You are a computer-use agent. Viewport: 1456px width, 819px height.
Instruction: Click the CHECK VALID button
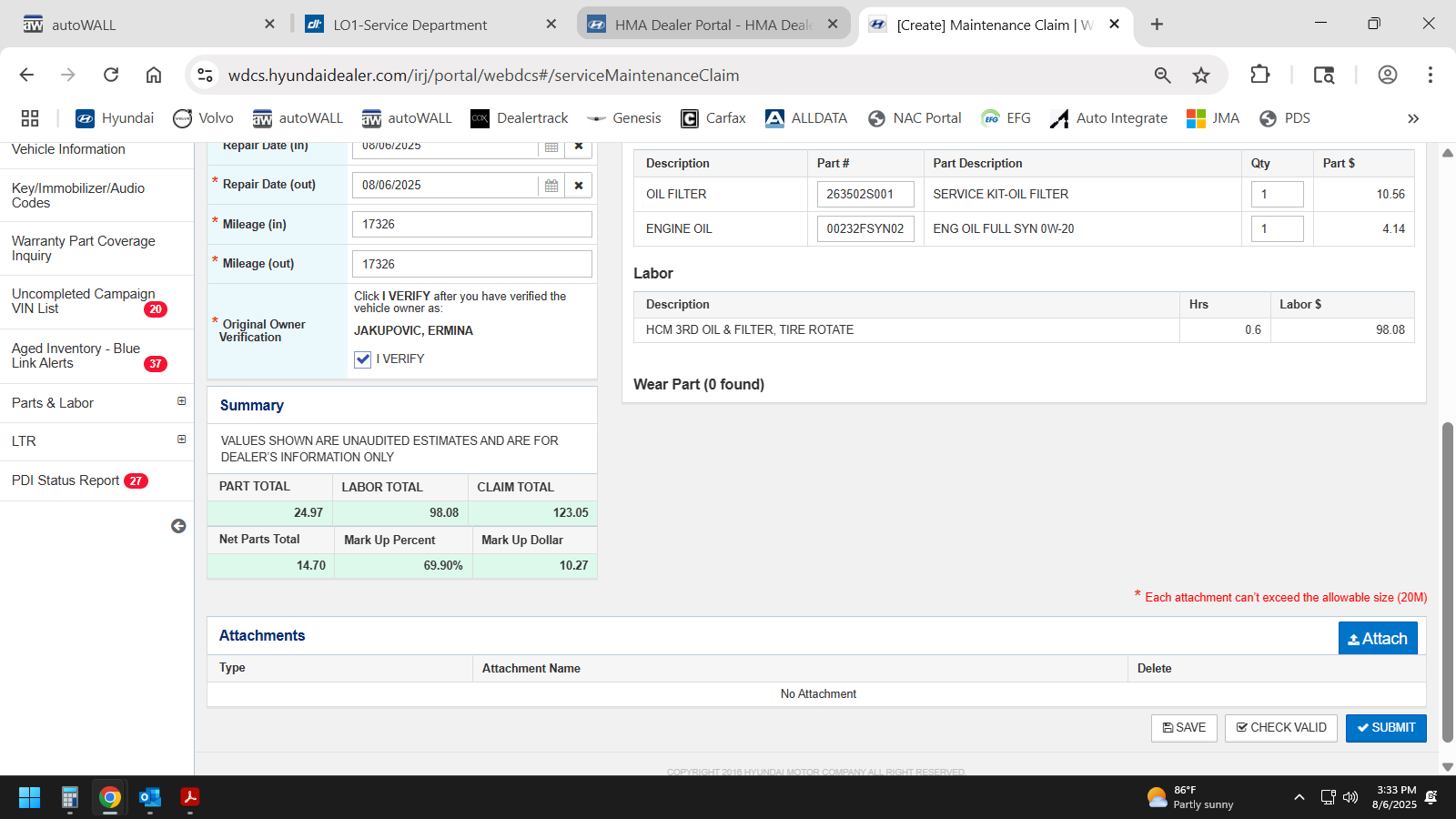click(x=1280, y=728)
